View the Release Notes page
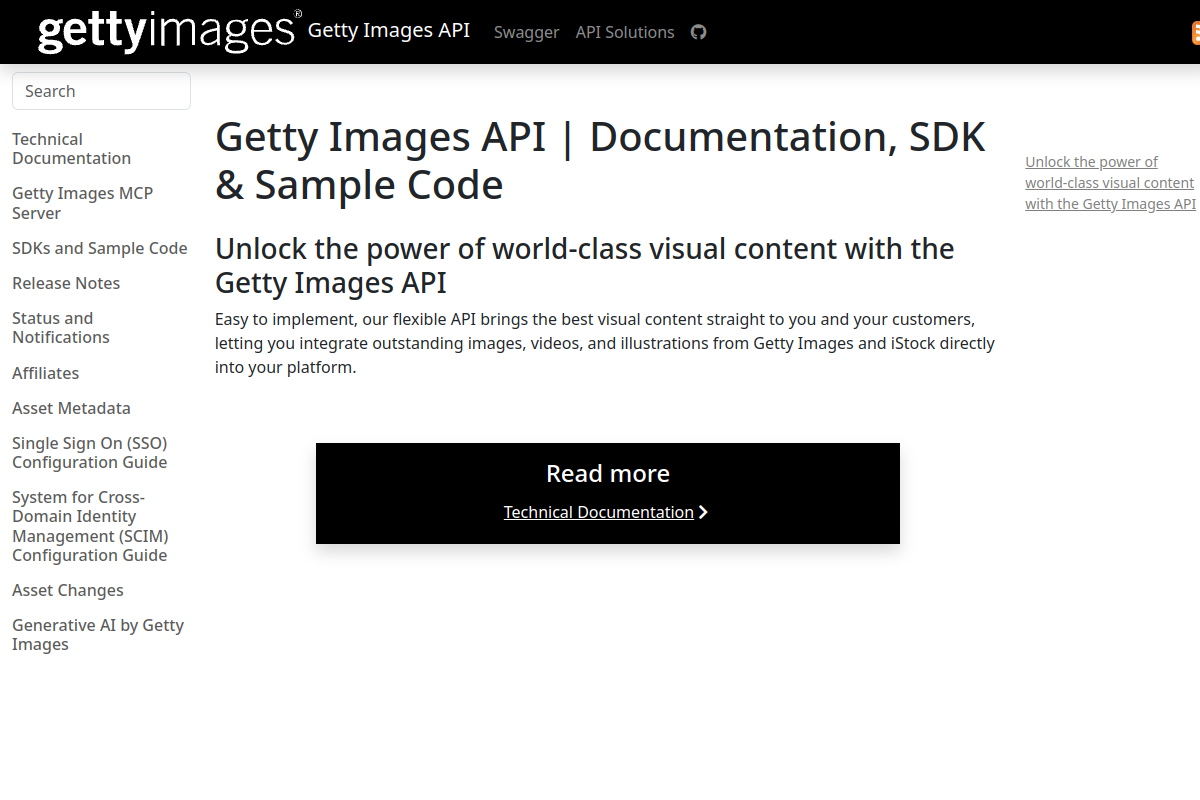The width and height of the screenshot is (1200, 800). [66, 283]
